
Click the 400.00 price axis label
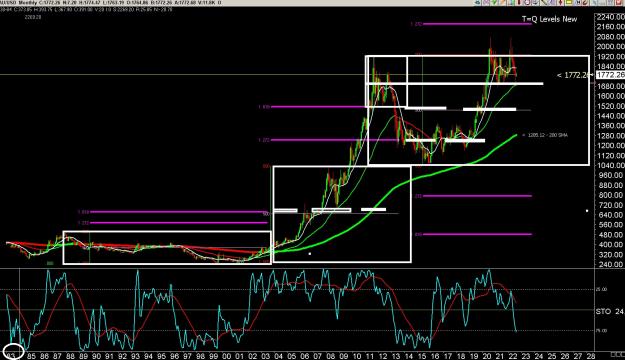click(611, 245)
